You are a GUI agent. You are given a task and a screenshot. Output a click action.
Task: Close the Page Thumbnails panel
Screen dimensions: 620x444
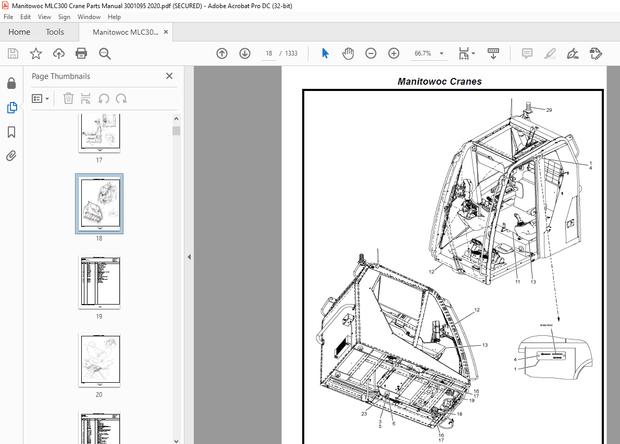169,76
